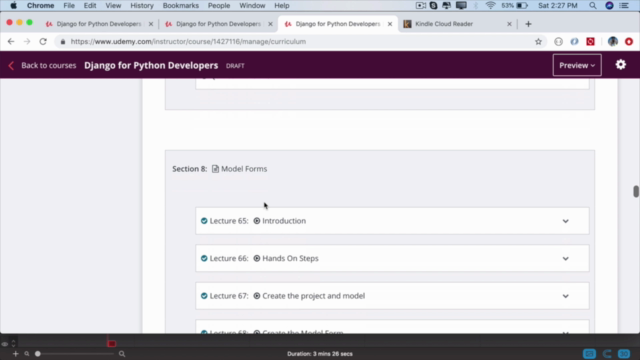The image size is (640, 360).
Task: Click the video icon next to Lecture 65
Action: [x=257, y=221]
